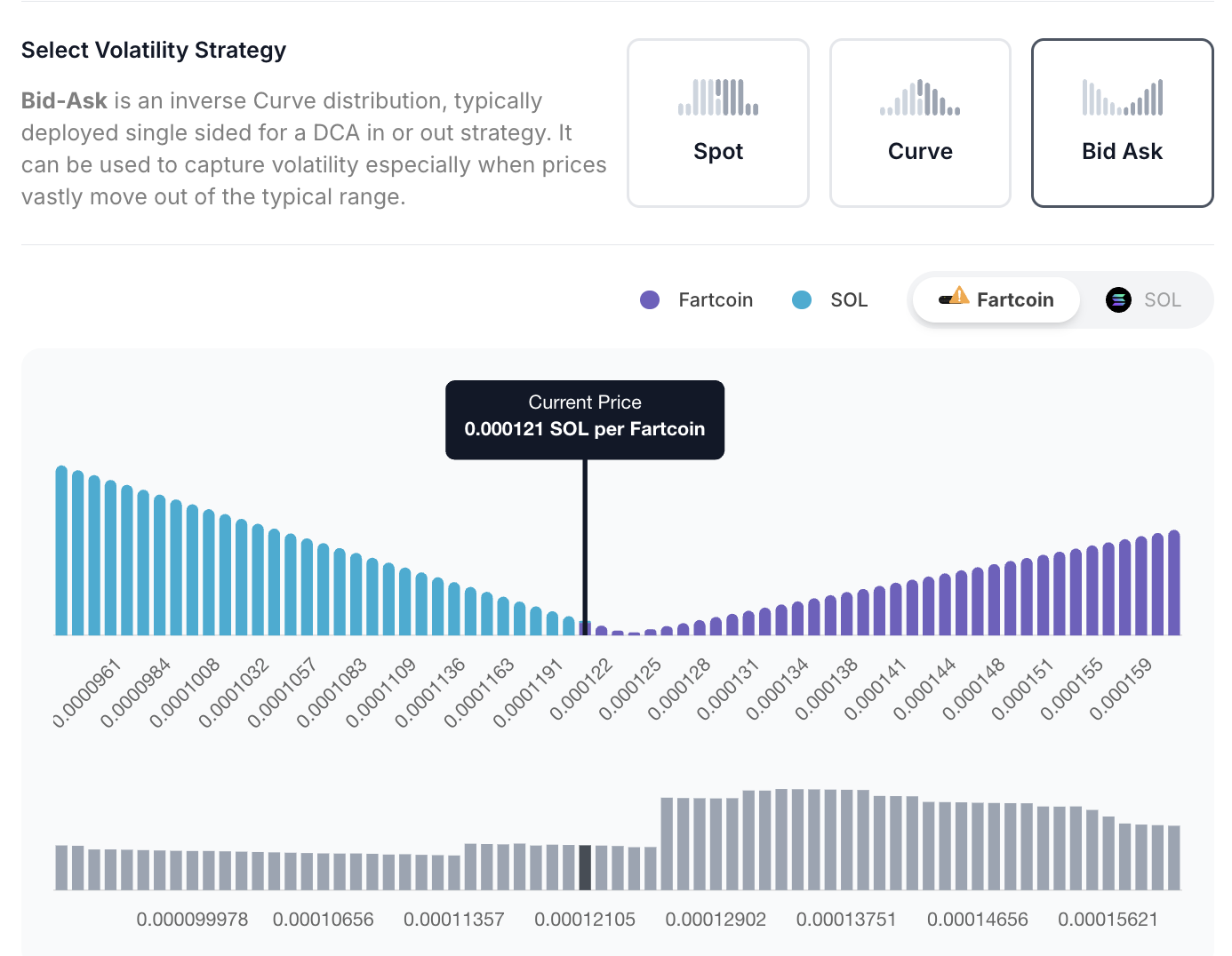Select the Bid Ask strategy card
This screenshot has height=956, width=1232.
pos(1122,123)
